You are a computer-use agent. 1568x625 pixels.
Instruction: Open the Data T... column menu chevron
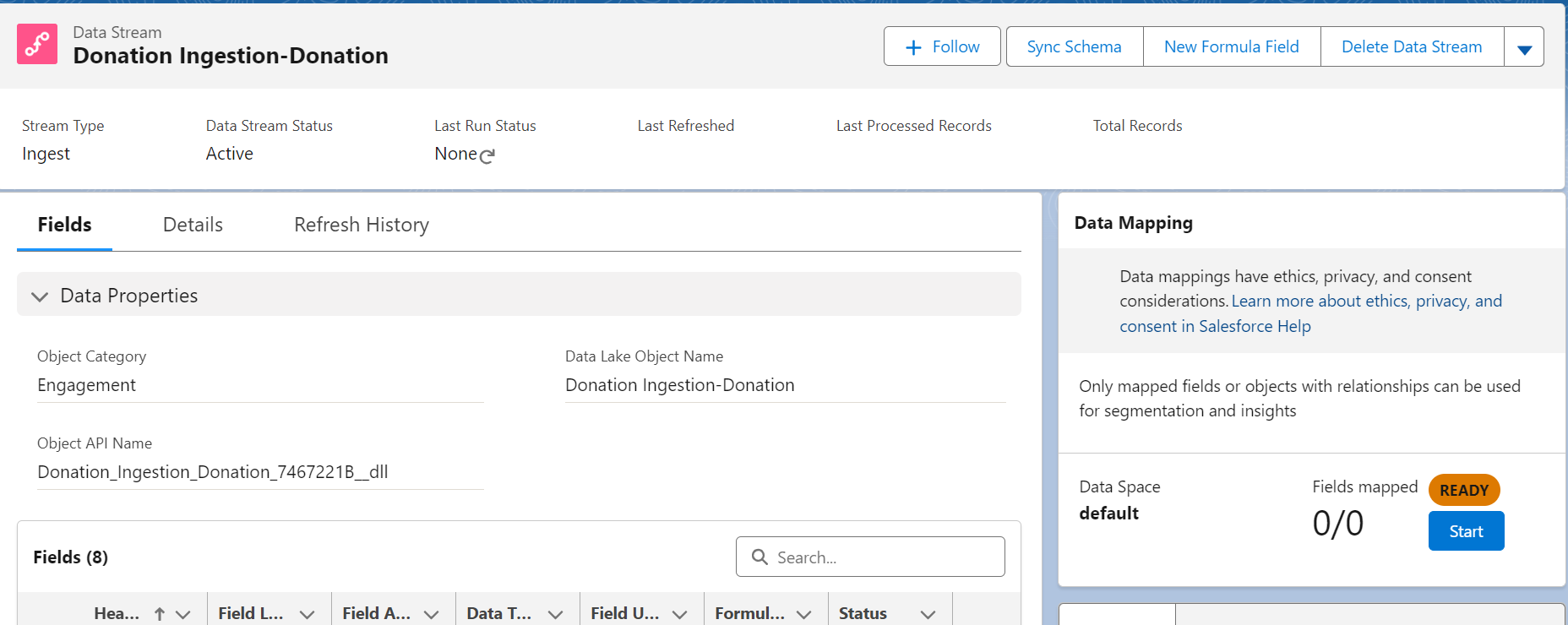555,614
